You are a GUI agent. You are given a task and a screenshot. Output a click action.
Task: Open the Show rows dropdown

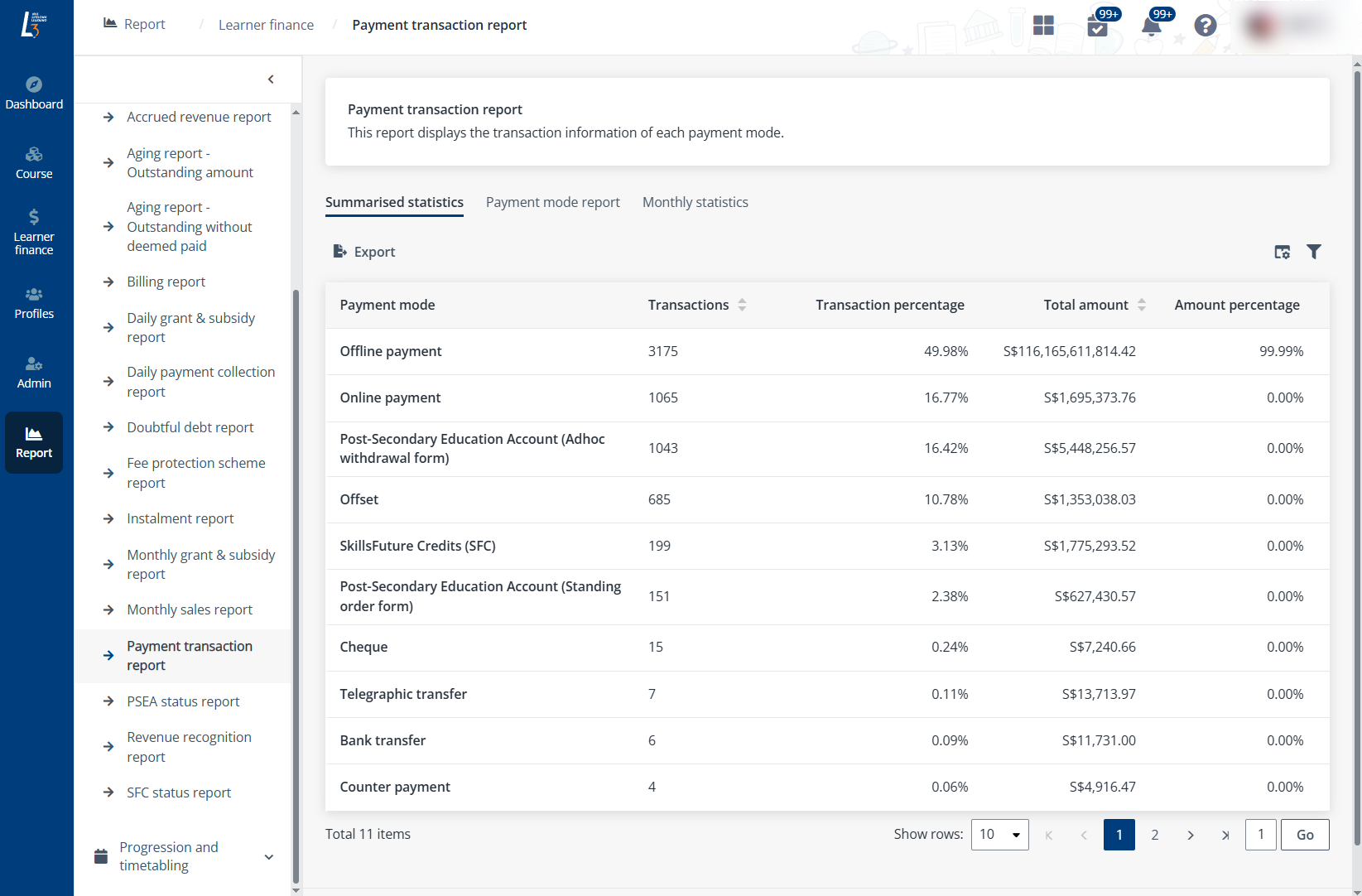coord(999,835)
